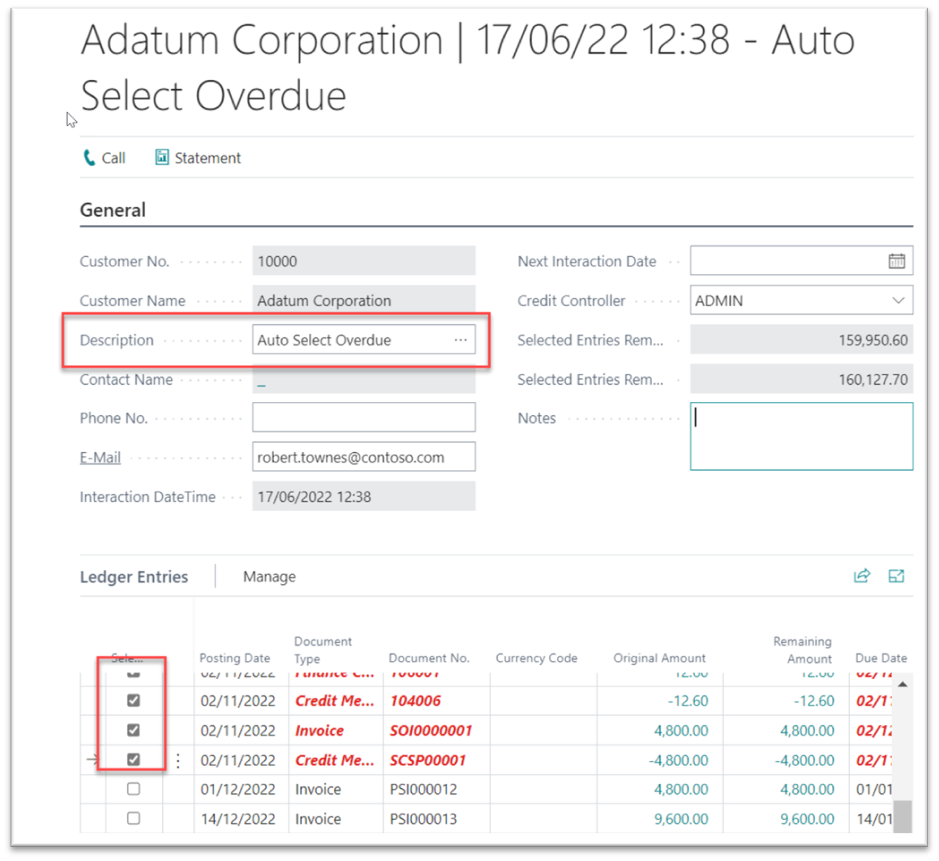Click selected entries value 160,127.70

click(801, 379)
